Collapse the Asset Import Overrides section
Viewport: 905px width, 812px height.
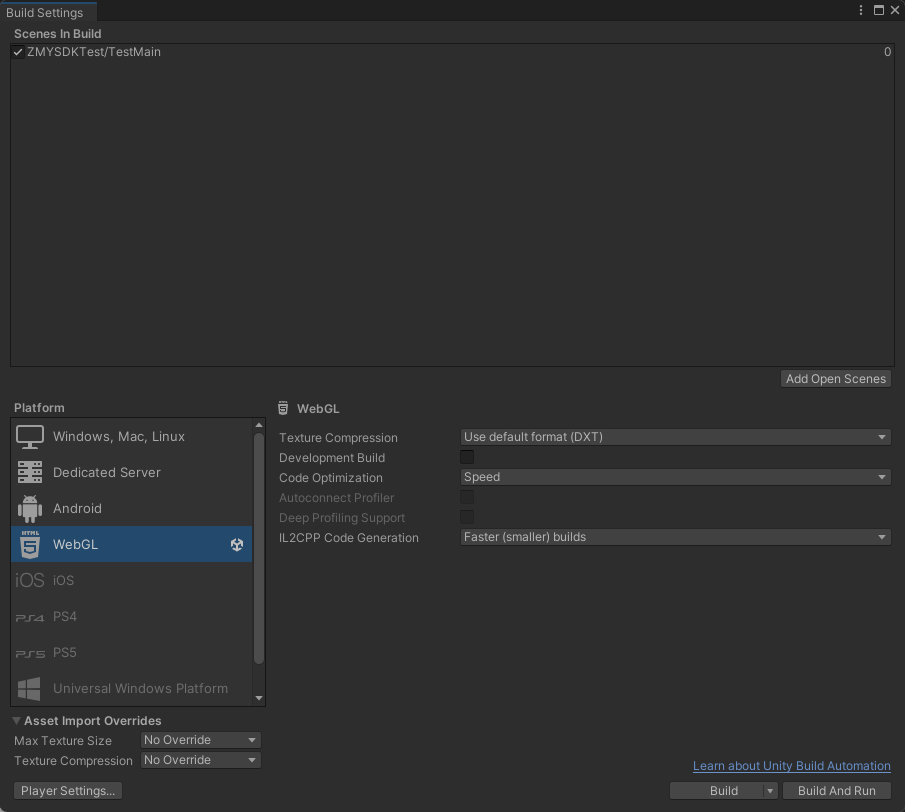pyautogui.click(x=16, y=721)
